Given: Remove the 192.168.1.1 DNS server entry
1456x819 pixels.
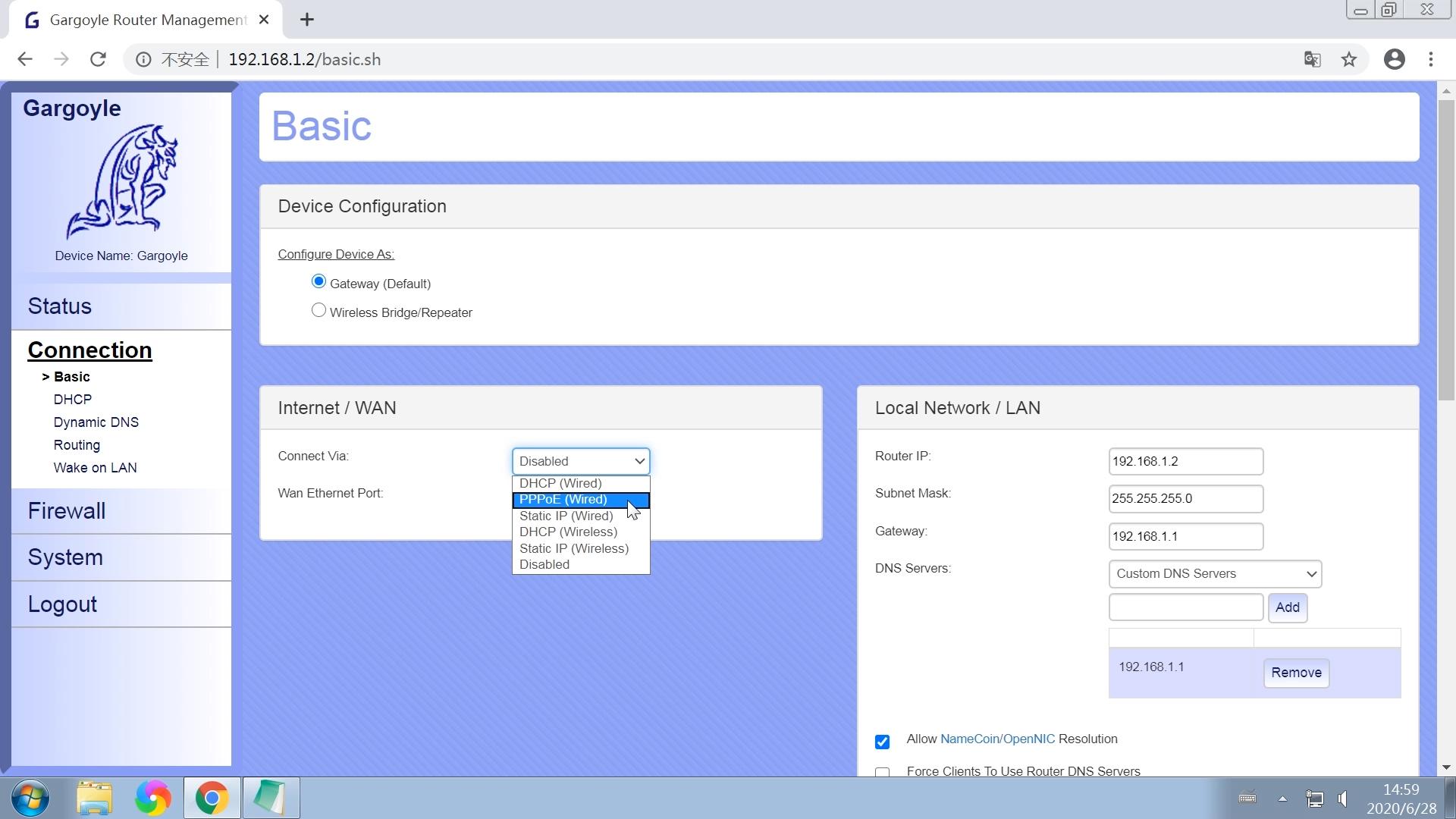Looking at the screenshot, I should pyautogui.click(x=1295, y=673).
